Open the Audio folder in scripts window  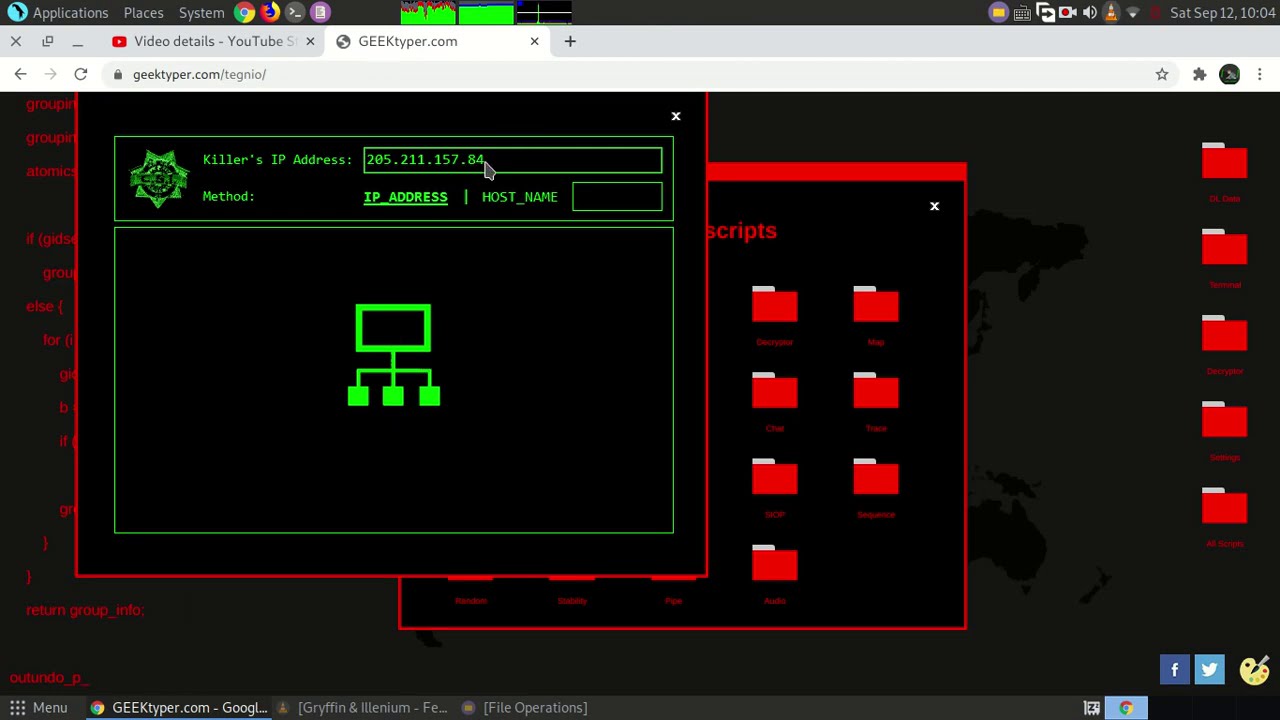(x=775, y=564)
